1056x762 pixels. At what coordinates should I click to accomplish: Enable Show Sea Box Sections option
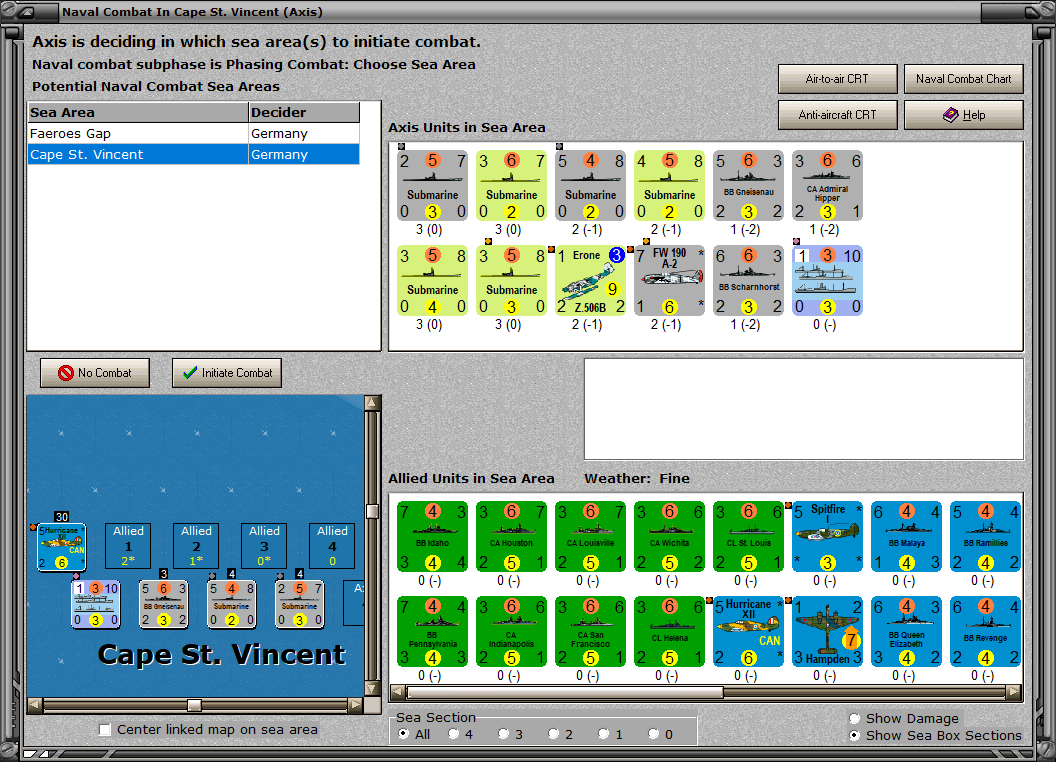coord(855,735)
